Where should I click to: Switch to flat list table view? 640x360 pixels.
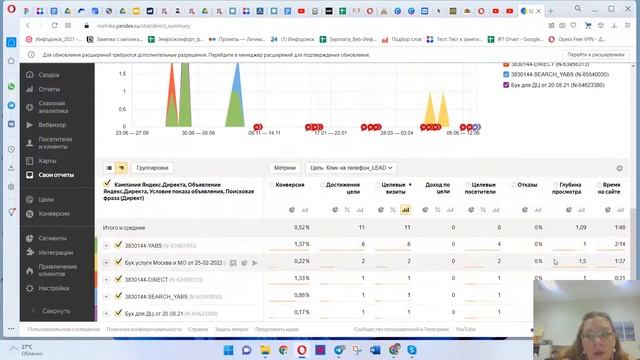[x=109, y=168]
